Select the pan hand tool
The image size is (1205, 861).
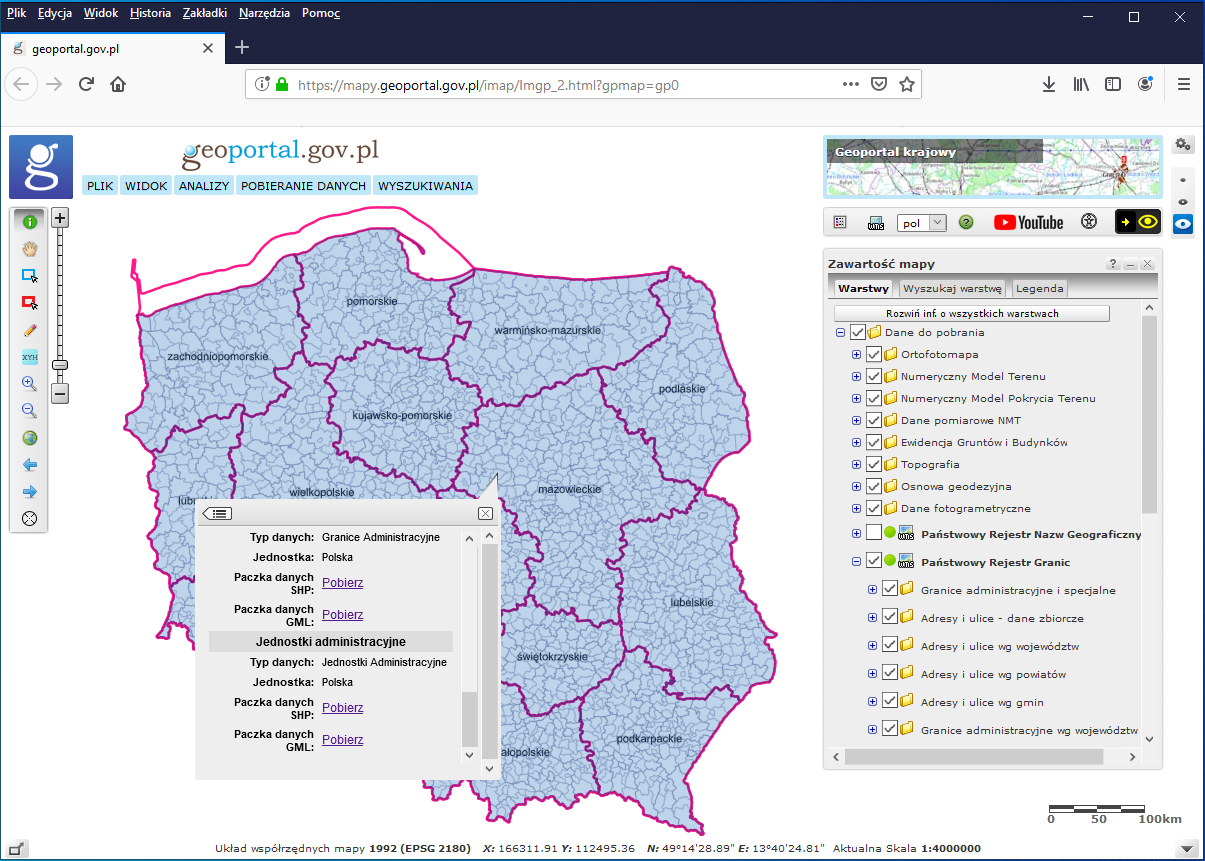point(30,248)
